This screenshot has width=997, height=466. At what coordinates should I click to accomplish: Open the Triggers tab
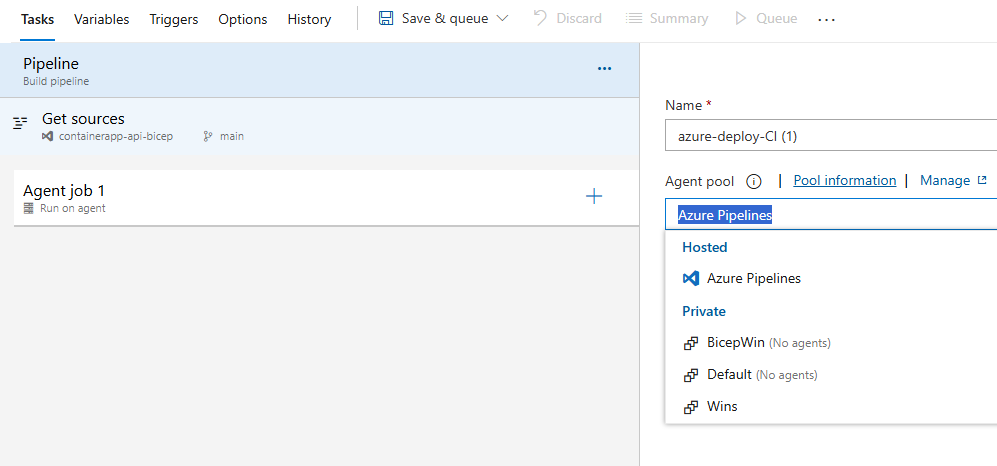pyautogui.click(x=174, y=19)
